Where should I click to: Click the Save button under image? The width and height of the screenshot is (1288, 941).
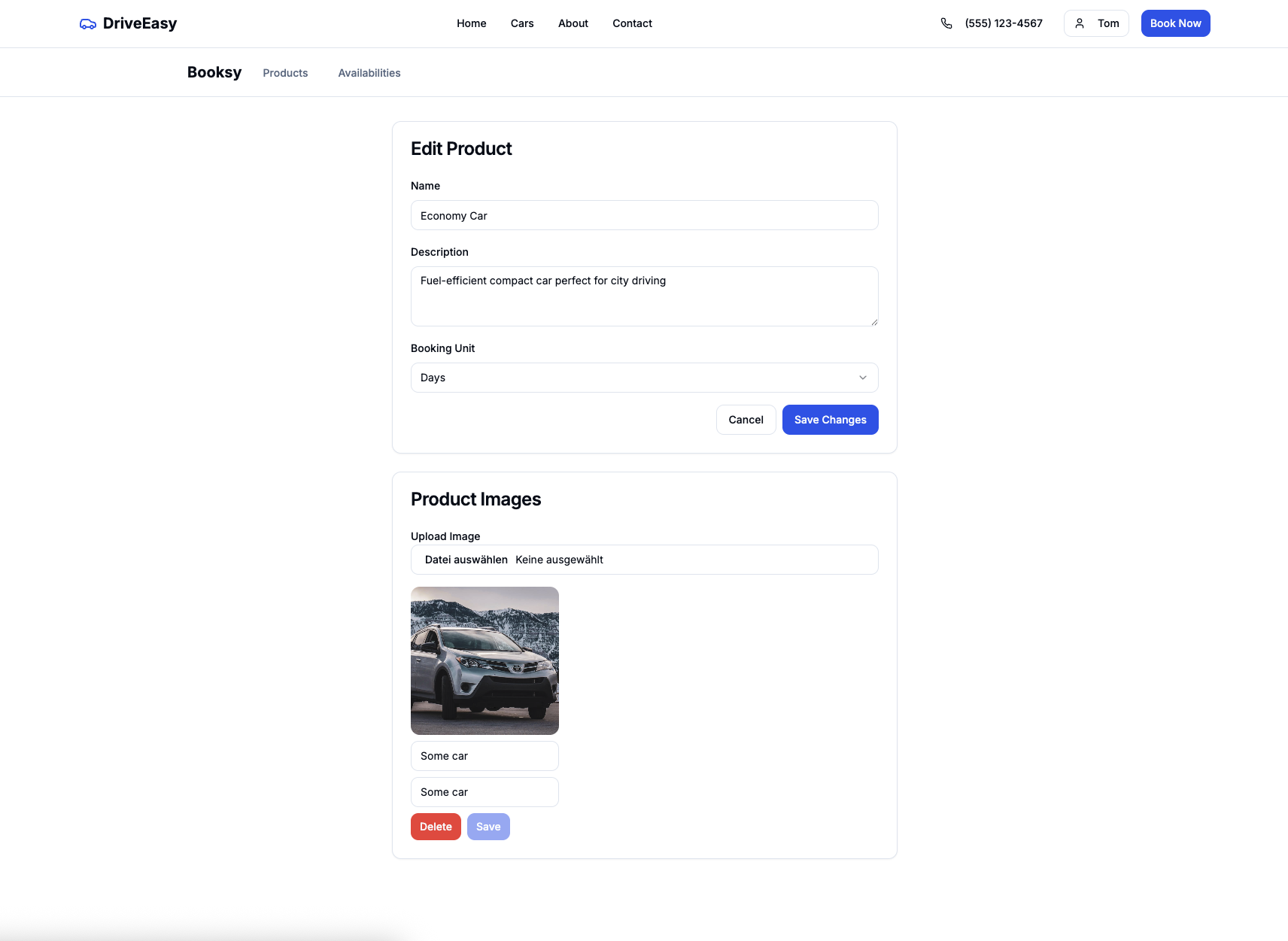[488, 827]
